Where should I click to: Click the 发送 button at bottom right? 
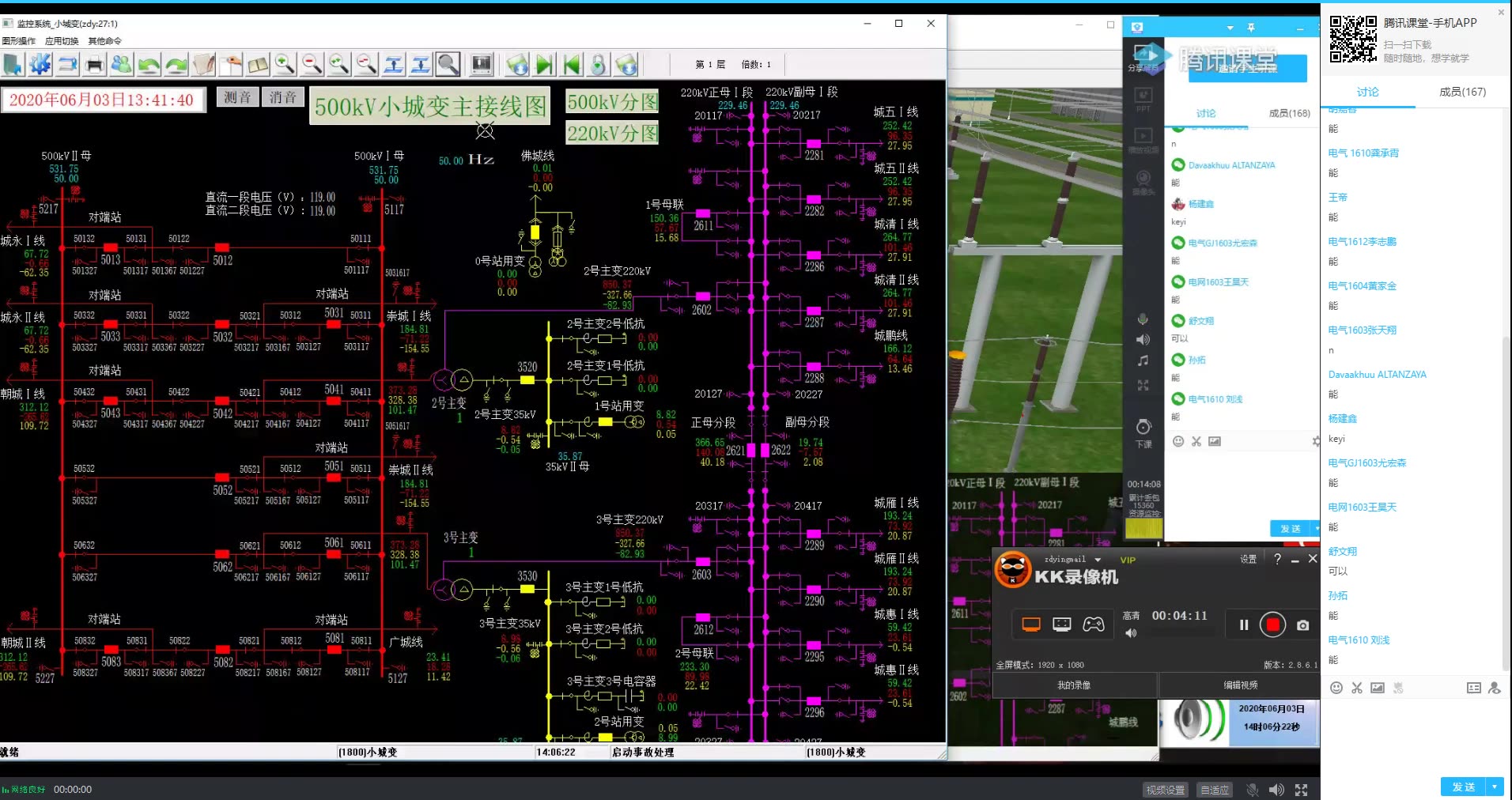tap(1464, 787)
